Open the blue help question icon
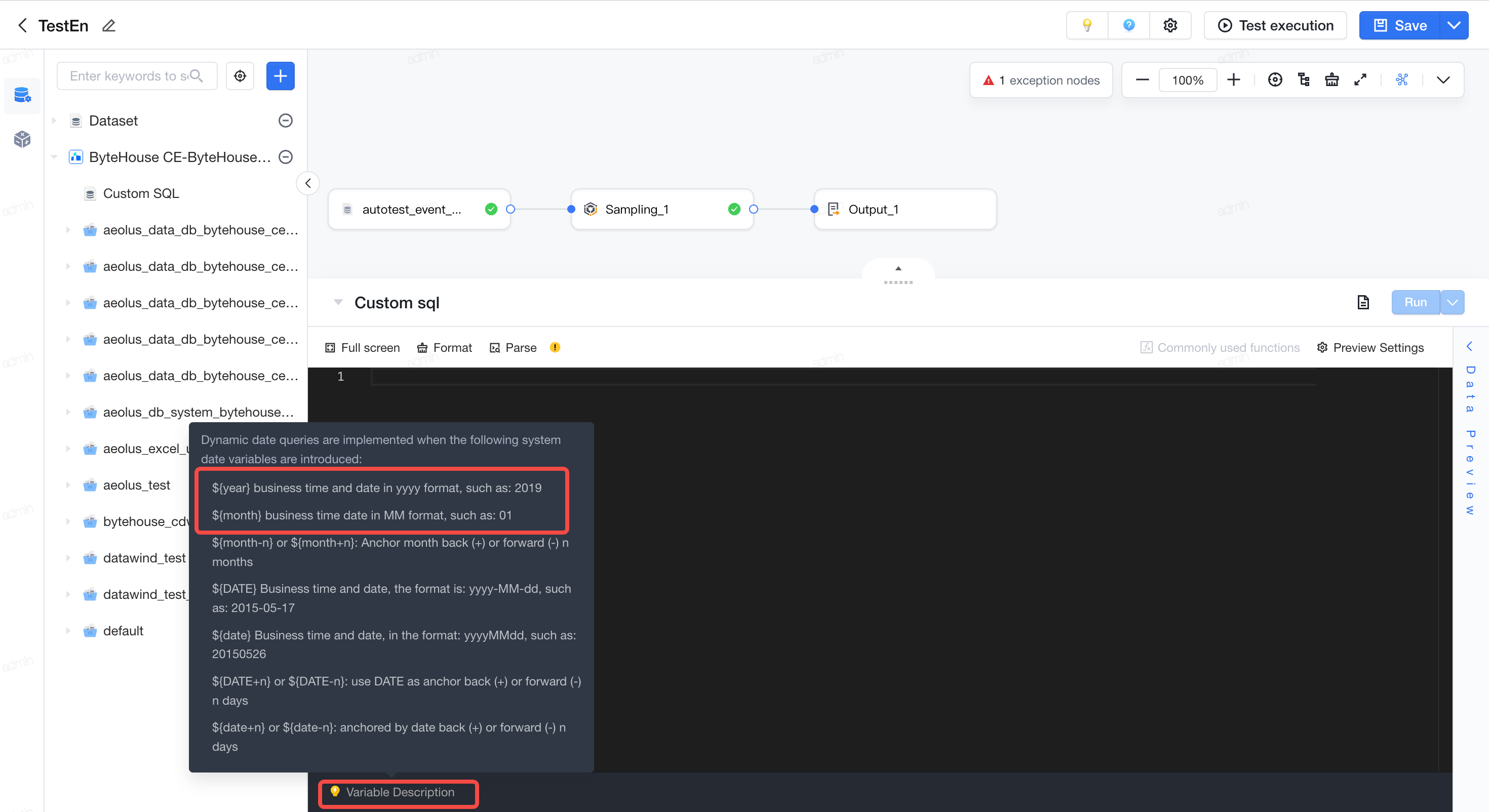Image resolution: width=1489 pixels, height=812 pixels. point(1128,25)
